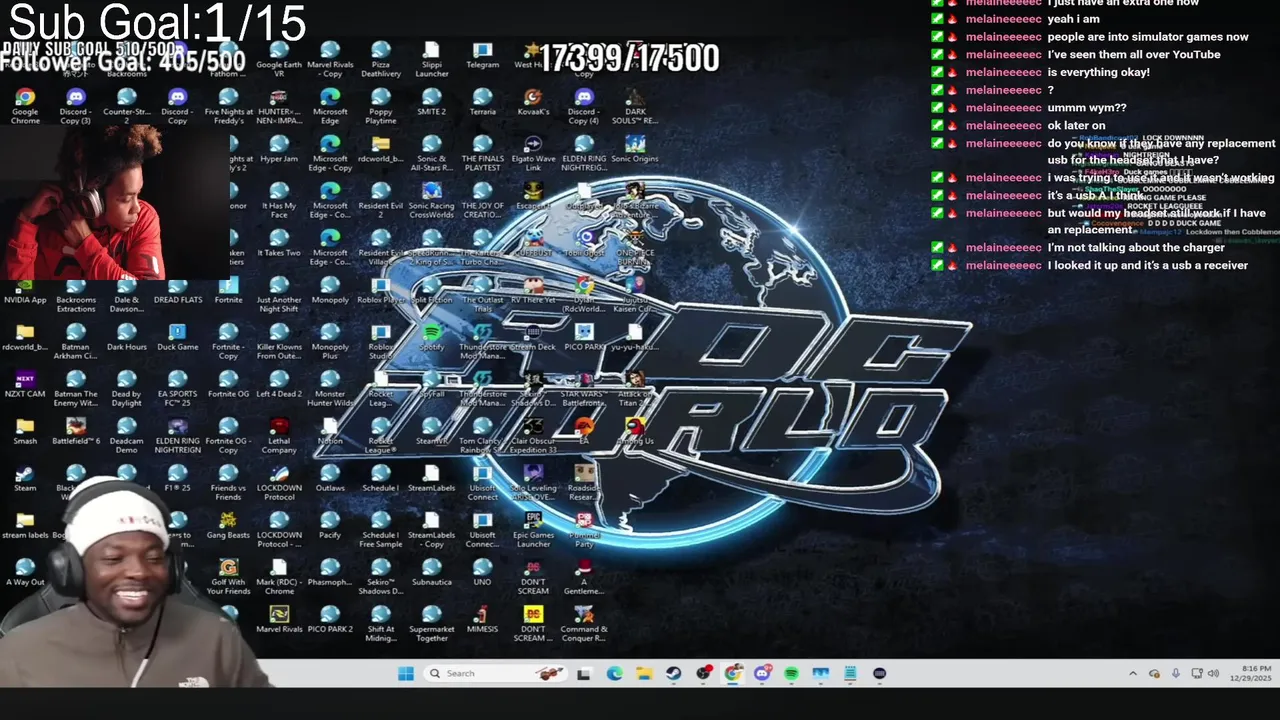Launch the Subnautica desktop shortcut
Image resolution: width=1280 pixels, height=720 pixels.
pos(432,572)
